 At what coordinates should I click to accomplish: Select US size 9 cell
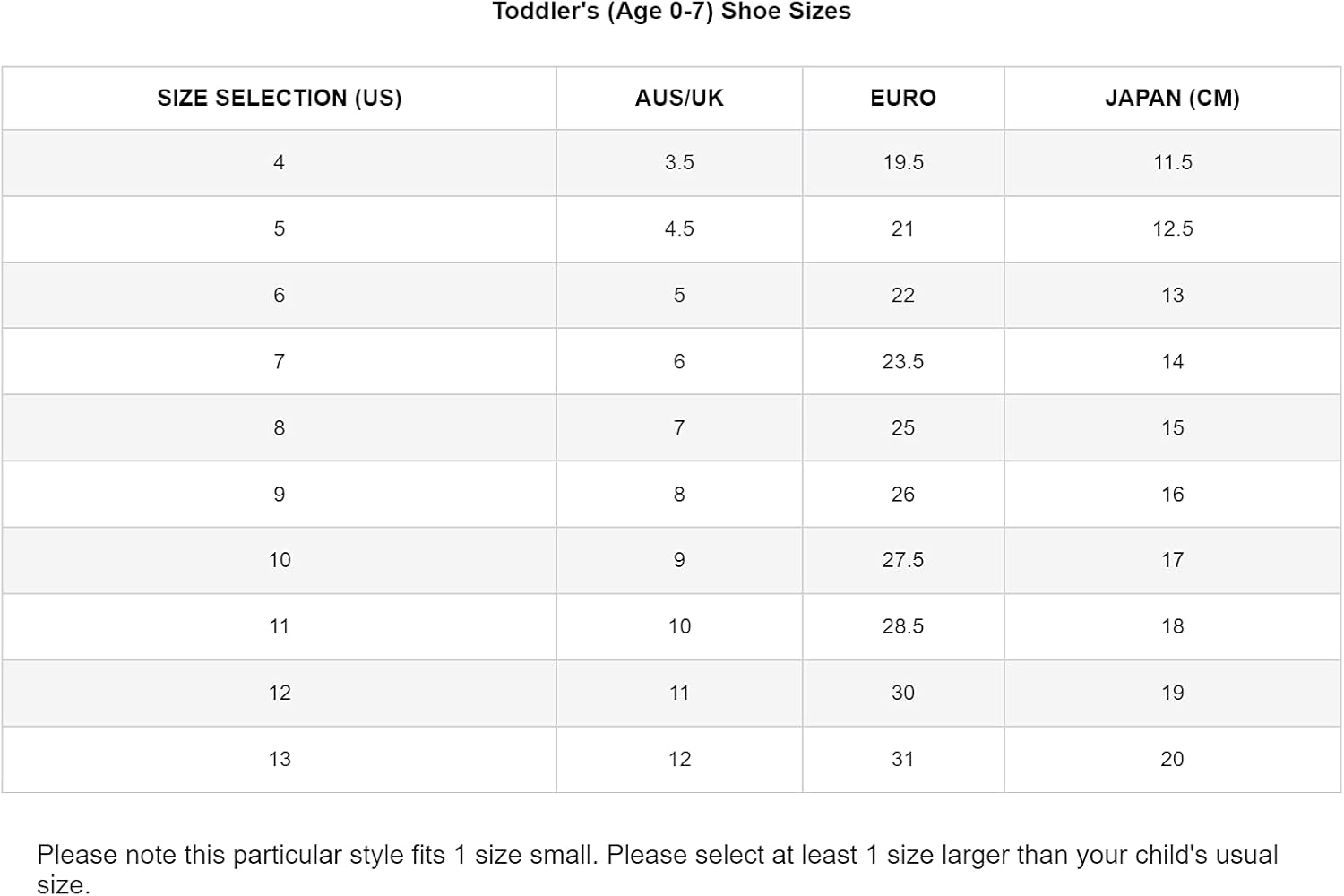coord(280,494)
